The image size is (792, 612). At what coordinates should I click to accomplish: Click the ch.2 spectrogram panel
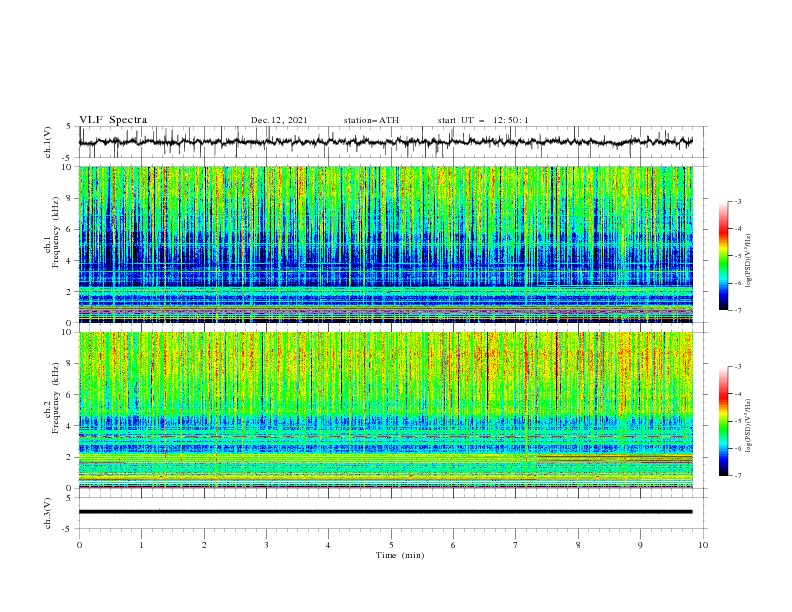385,410
